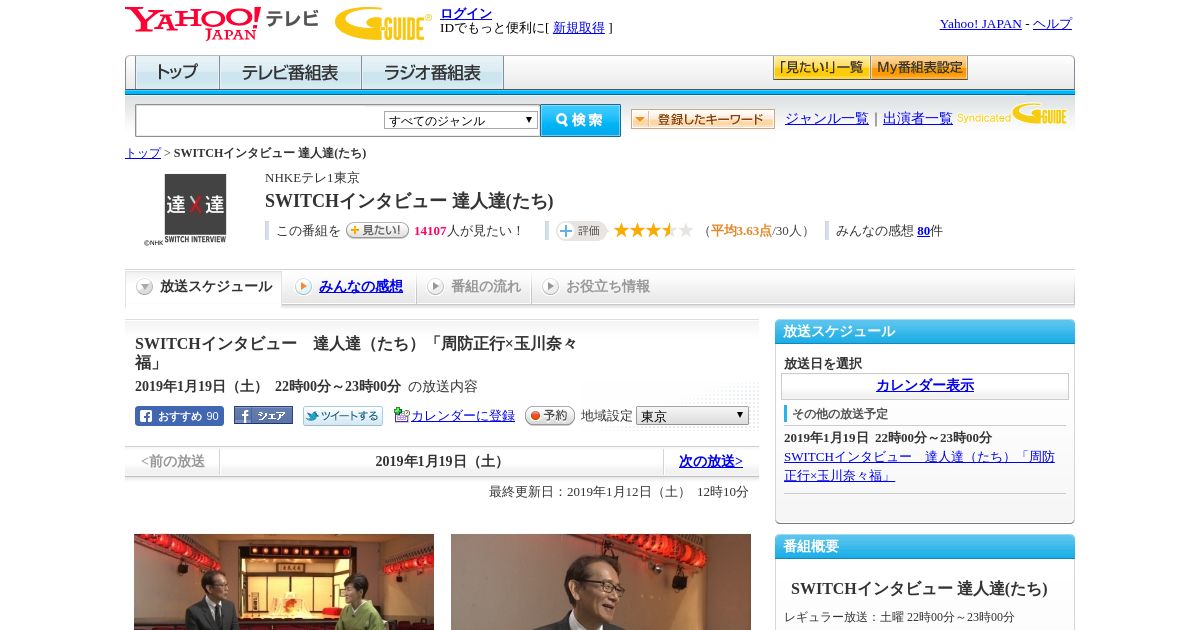Click the 2019年1月19日（土） date bar label
The image size is (1200, 630).
(x=441, y=461)
